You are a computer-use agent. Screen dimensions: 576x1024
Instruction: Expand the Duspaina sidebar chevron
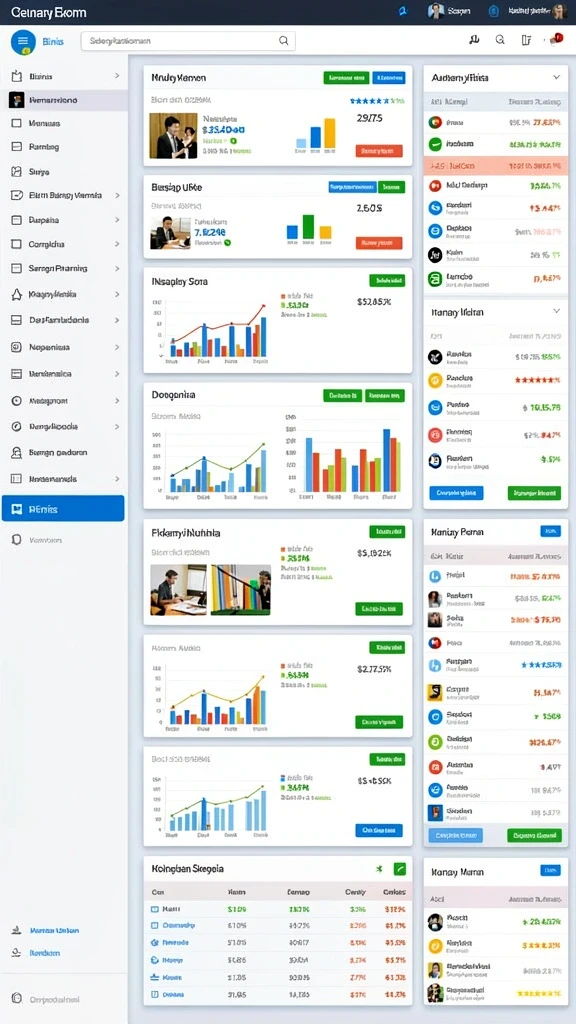click(117, 220)
